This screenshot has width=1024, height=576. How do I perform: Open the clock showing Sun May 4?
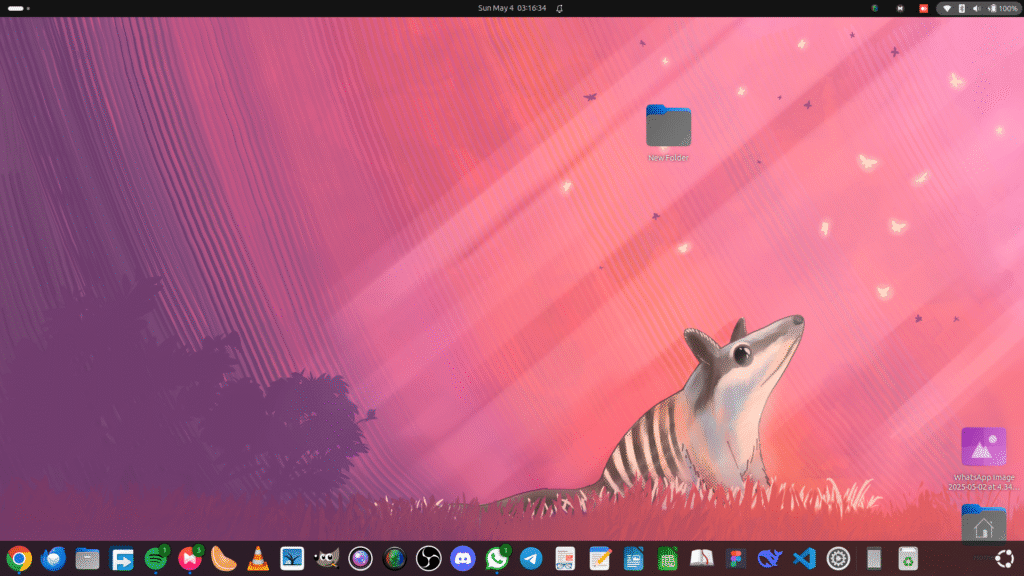click(x=512, y=8)
